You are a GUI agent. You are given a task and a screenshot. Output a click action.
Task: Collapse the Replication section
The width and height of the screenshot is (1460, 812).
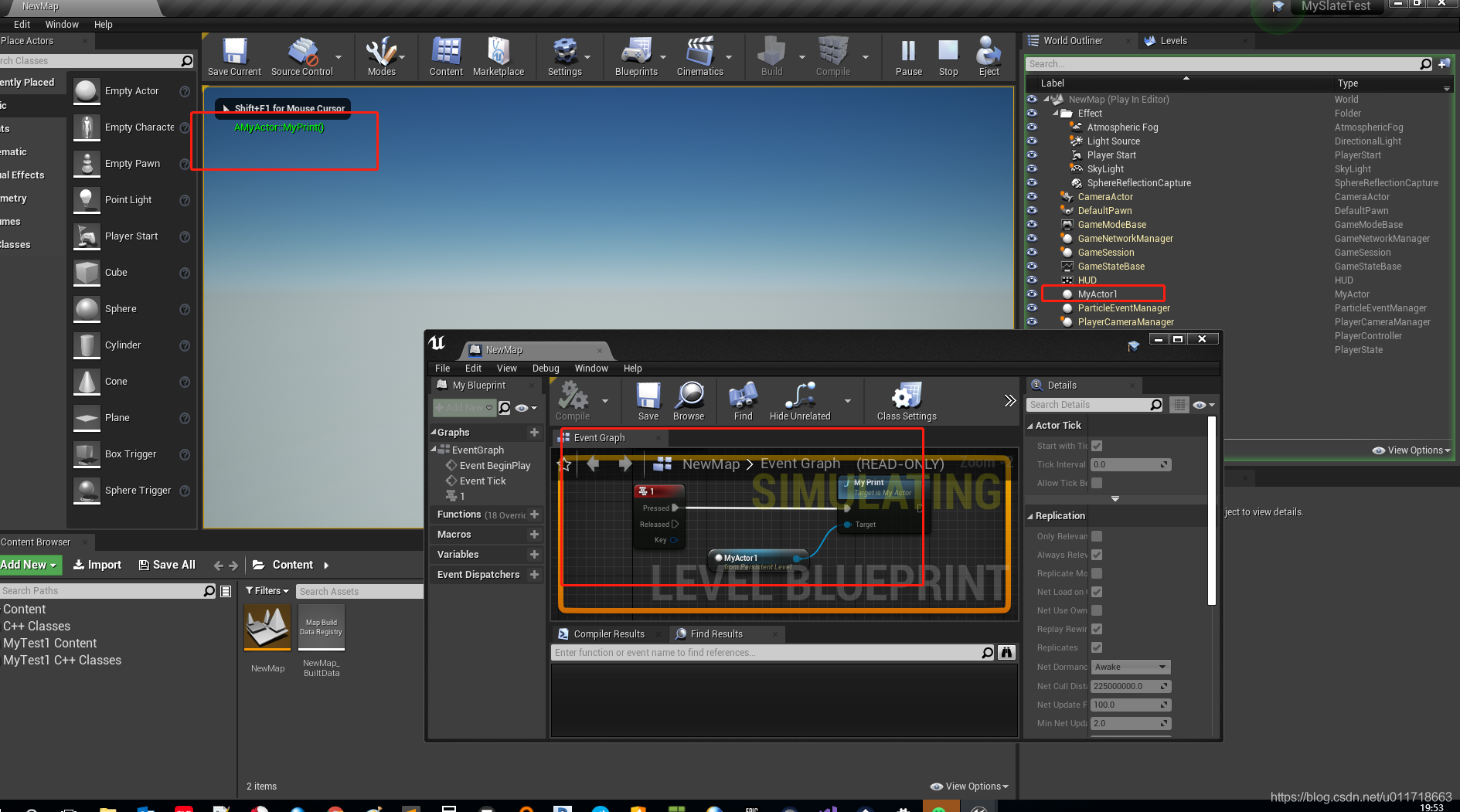pos(1030,516)
